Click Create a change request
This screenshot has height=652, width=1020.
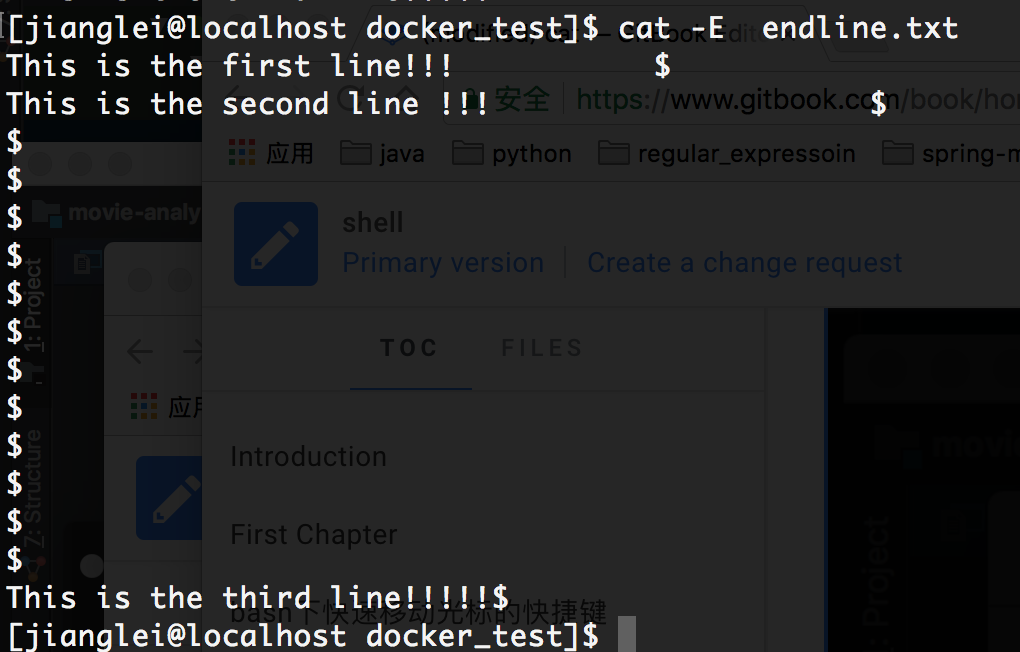745,263
